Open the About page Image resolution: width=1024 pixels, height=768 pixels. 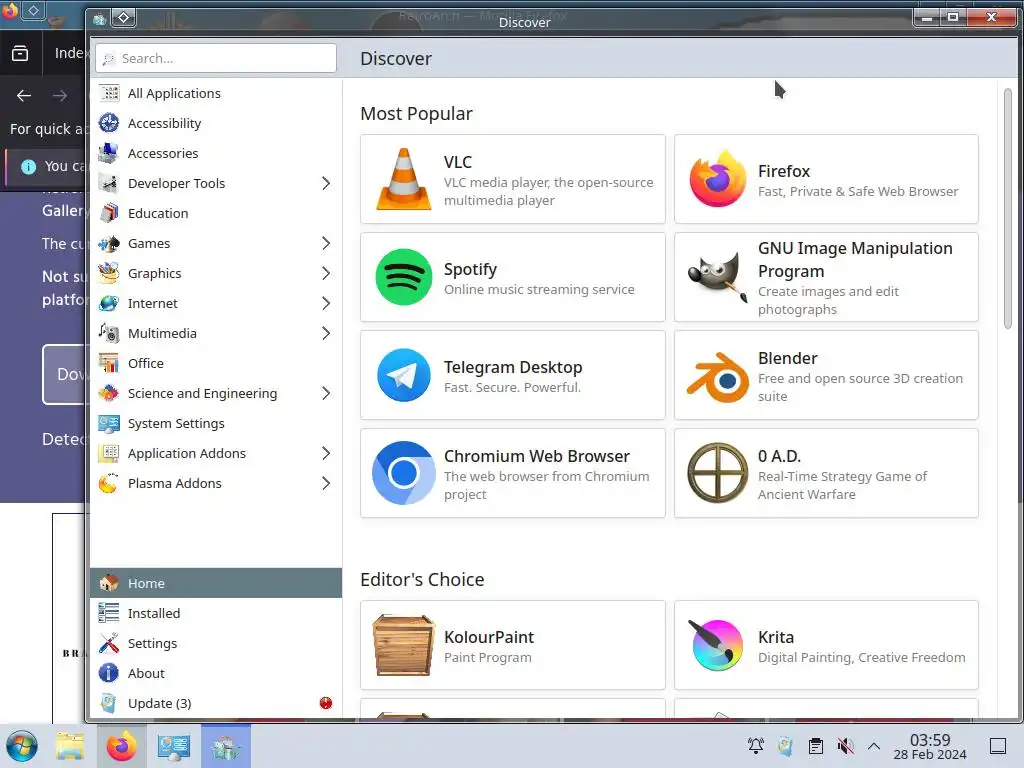tap(216, 673)
